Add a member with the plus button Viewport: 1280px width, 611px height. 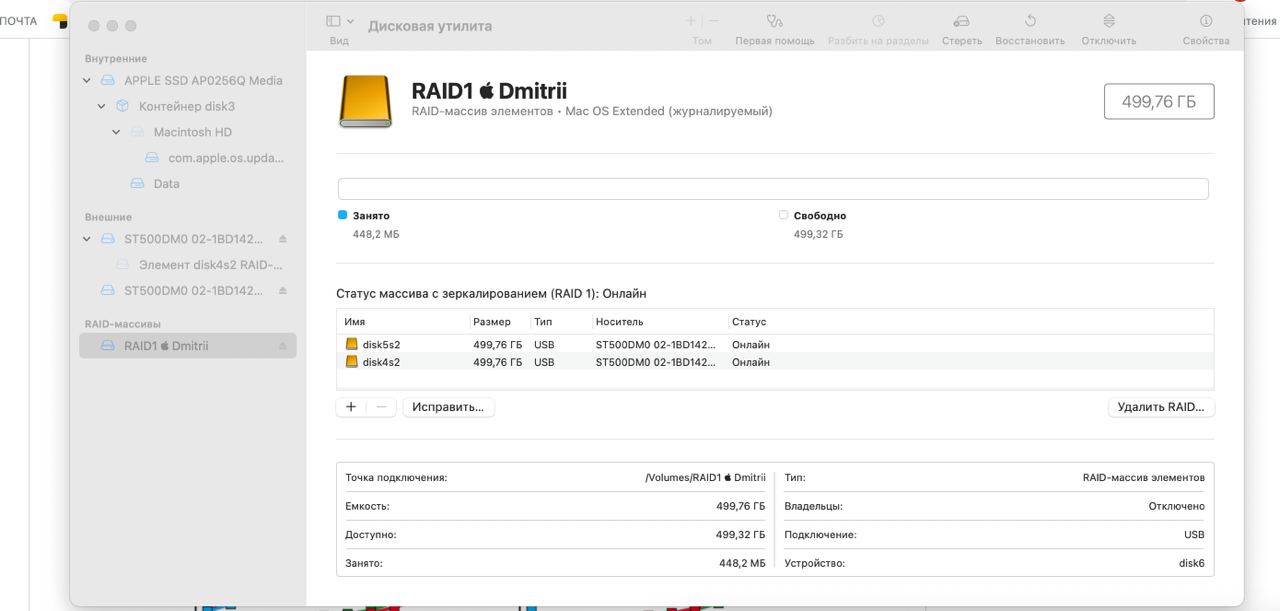[x=351, y=407]
